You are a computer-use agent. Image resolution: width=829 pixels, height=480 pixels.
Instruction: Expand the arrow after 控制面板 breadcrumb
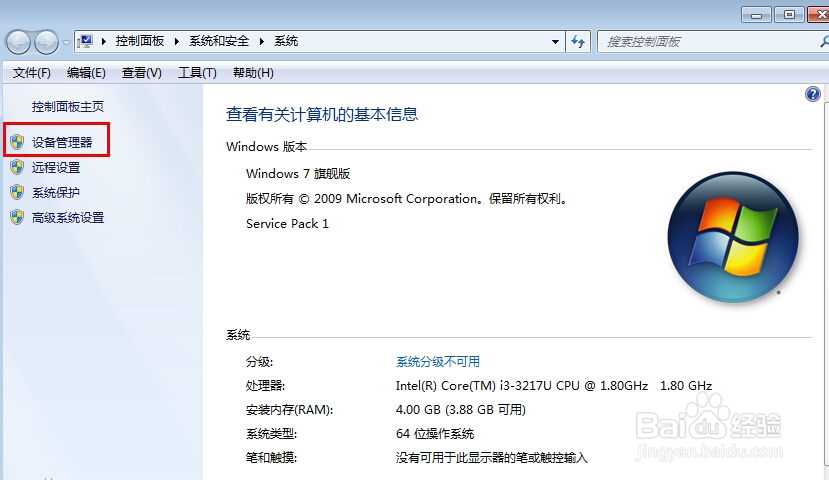pyautogui.click(x=177, y=41)
